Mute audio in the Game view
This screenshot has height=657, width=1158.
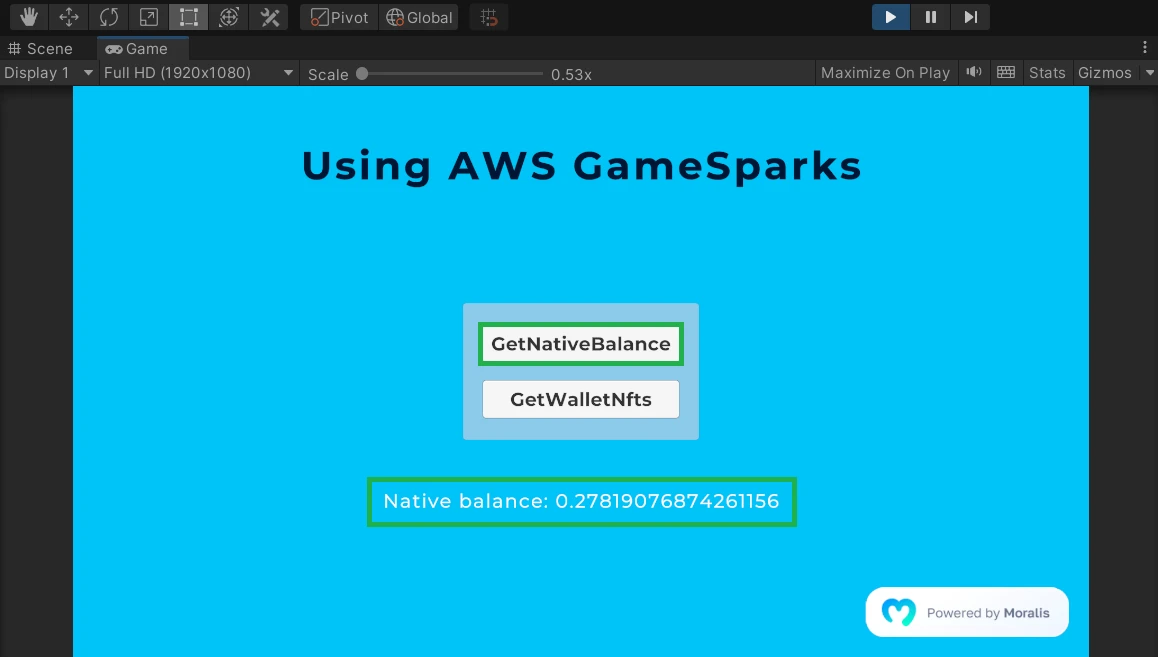[x=972, y=73]
